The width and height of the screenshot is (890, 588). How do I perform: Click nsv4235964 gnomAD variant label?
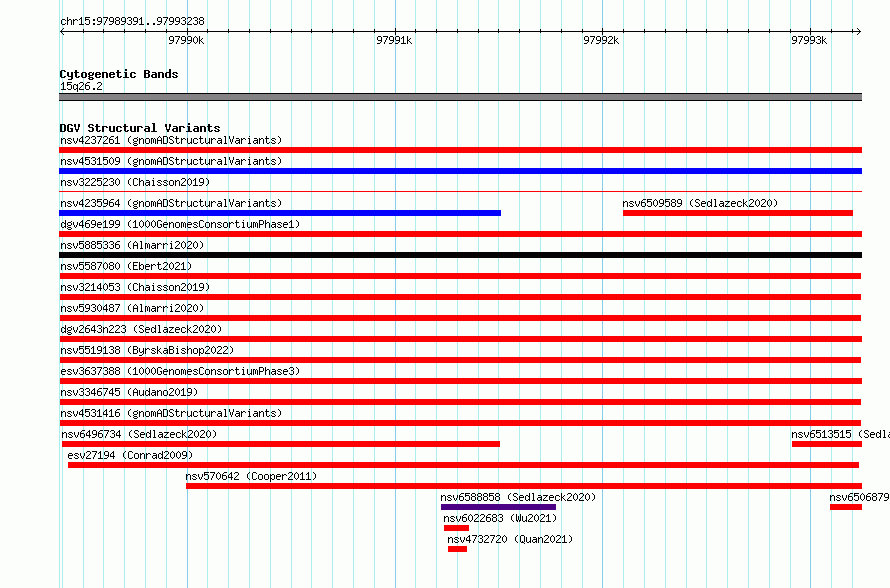click(171, 203)
